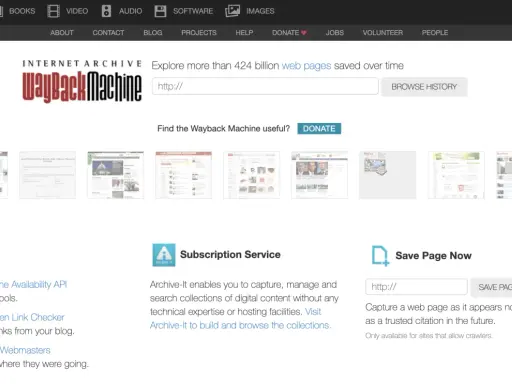Open the Link Checker link
The height and width of the screenshot is (384, 512).
[x=32, y=317]
